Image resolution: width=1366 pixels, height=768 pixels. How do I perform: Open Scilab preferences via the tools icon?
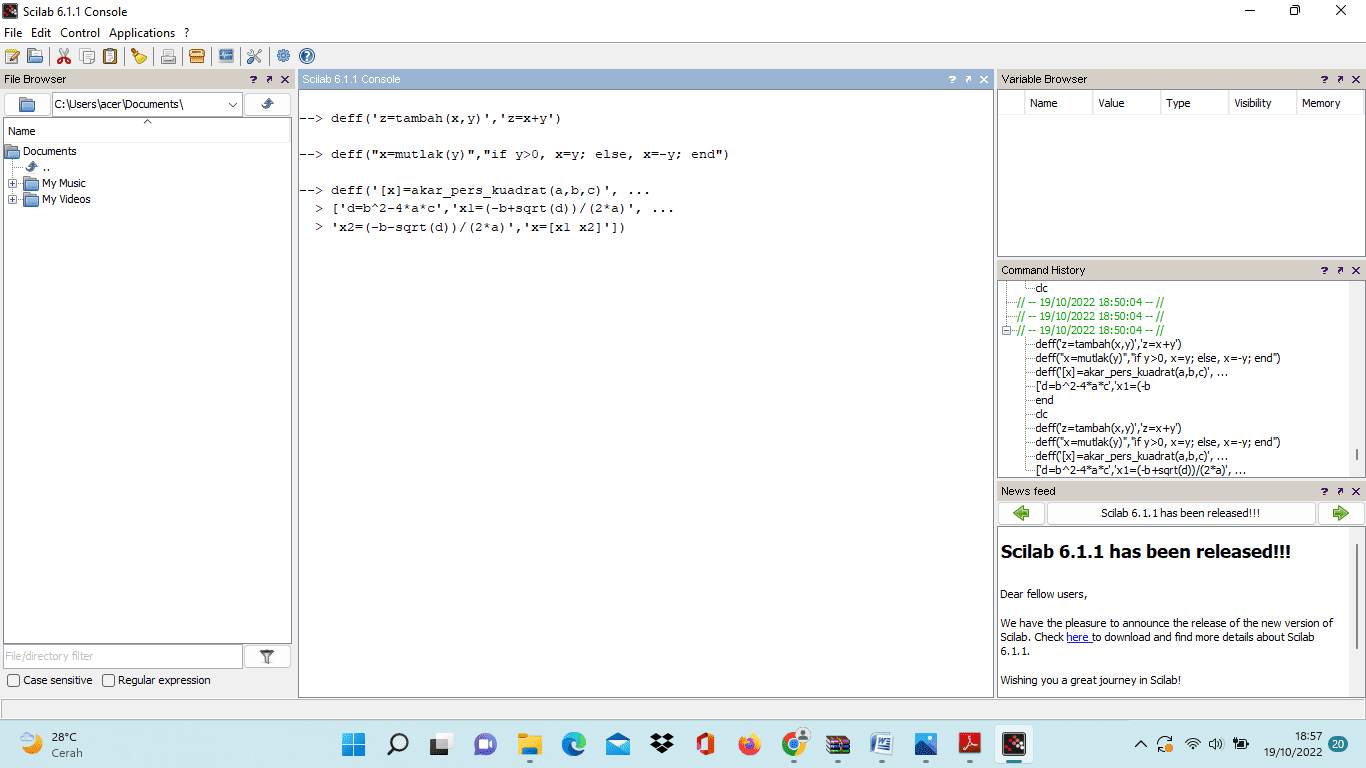pos(254,56)
